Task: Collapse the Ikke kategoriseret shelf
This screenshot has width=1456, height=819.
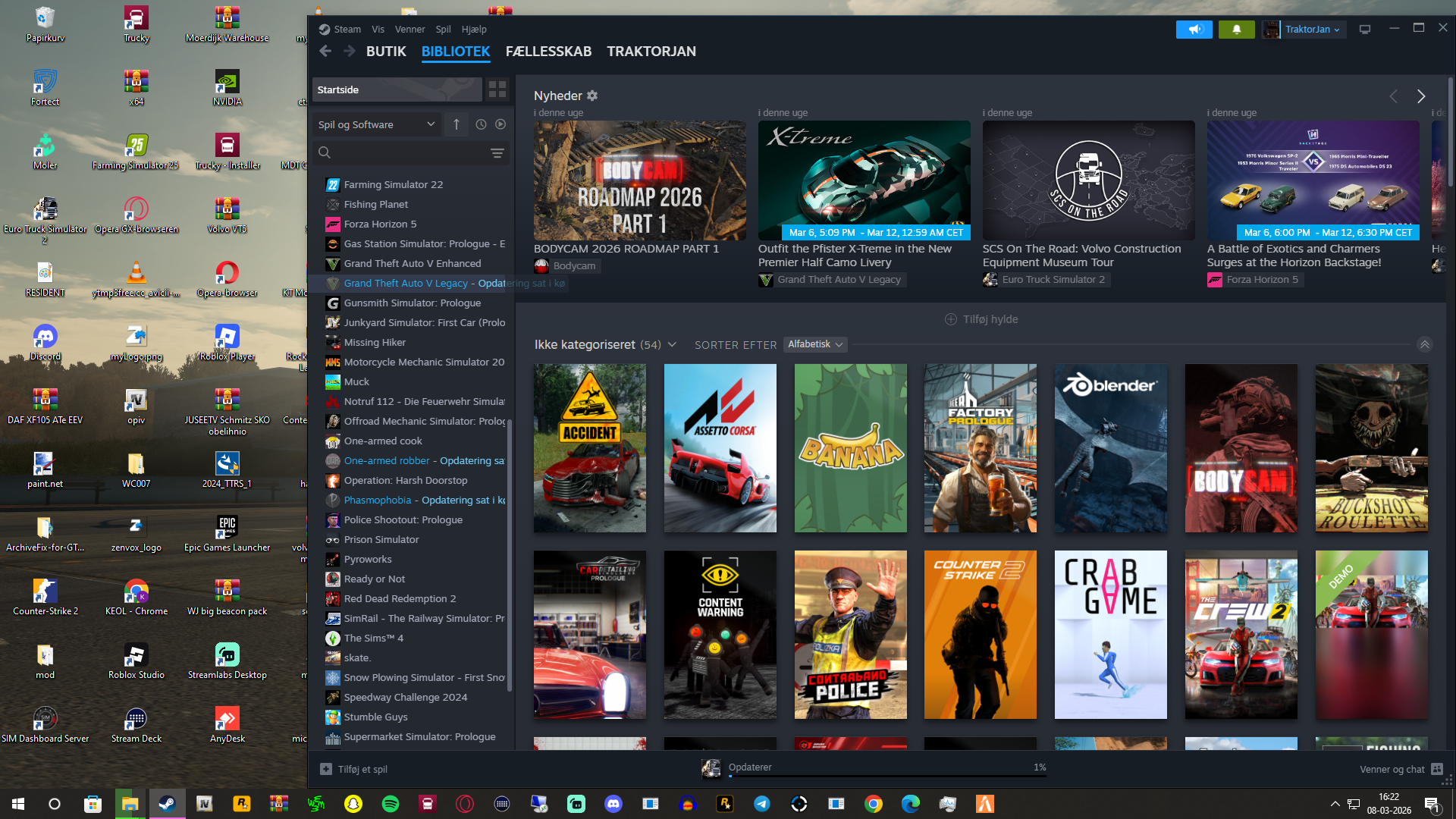Action: tap(1425, 344)
